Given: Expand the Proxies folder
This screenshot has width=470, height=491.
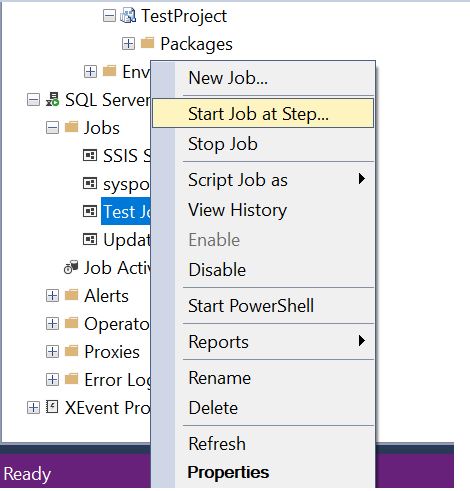Looking at the screenshot, I should 52,352.
